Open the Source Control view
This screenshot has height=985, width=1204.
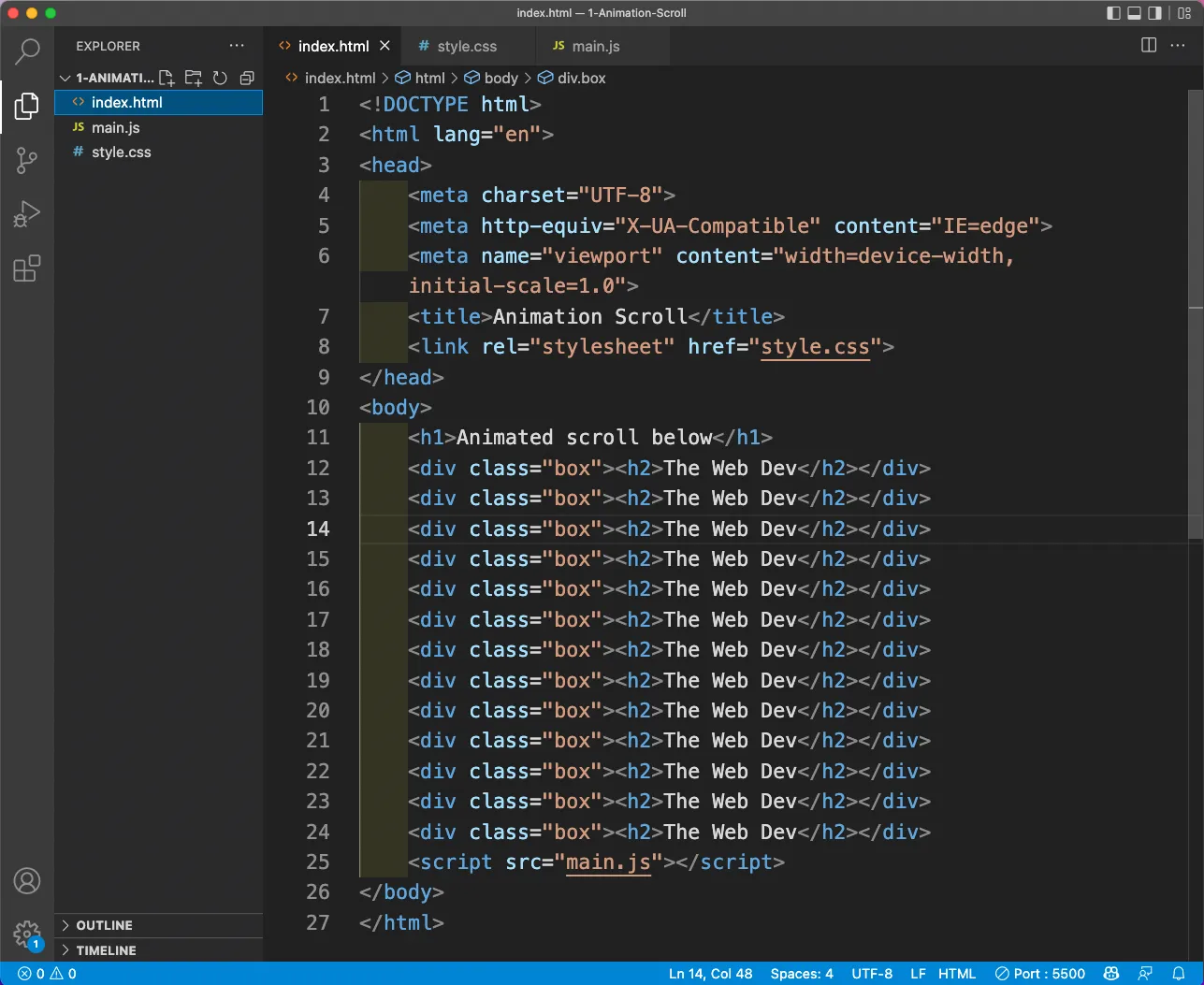pos(27,160)
